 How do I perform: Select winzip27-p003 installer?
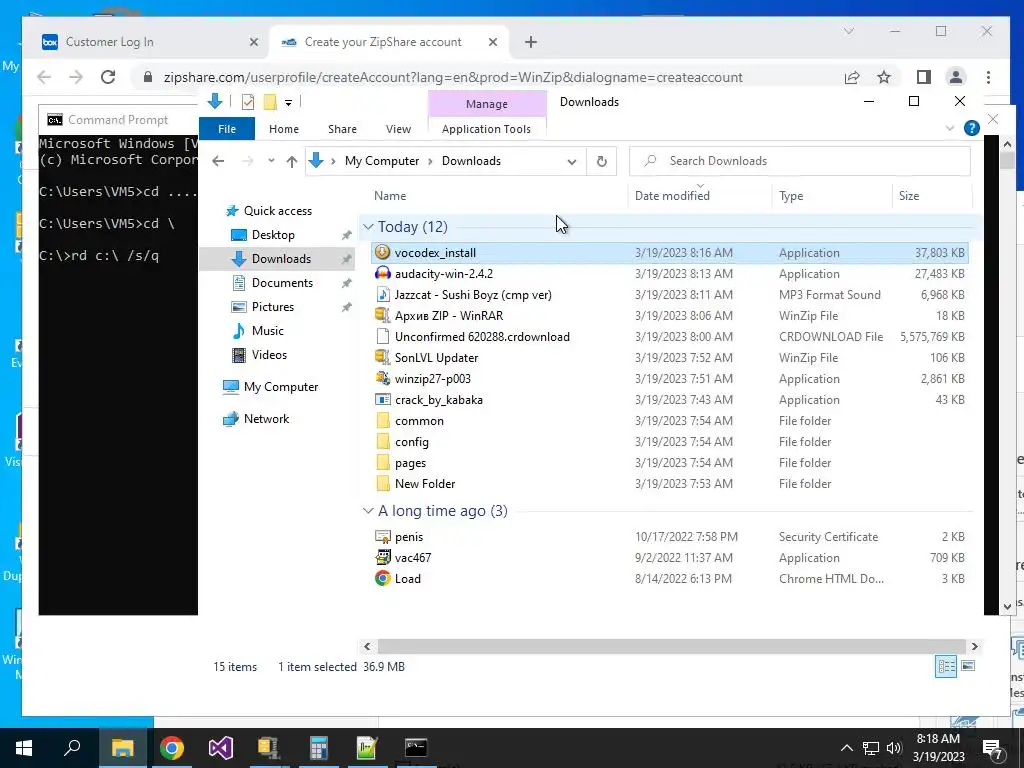(432, 379)
